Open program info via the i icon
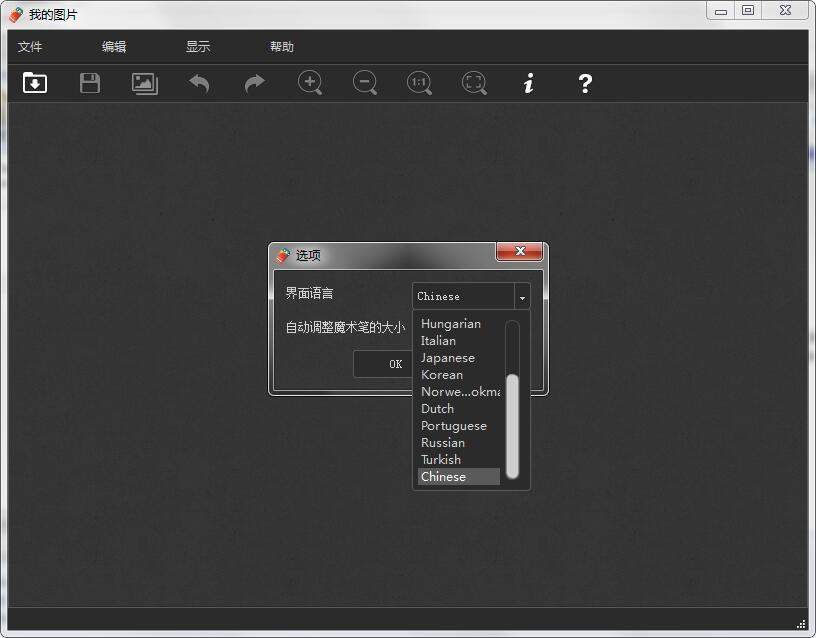 pos(529,84)
